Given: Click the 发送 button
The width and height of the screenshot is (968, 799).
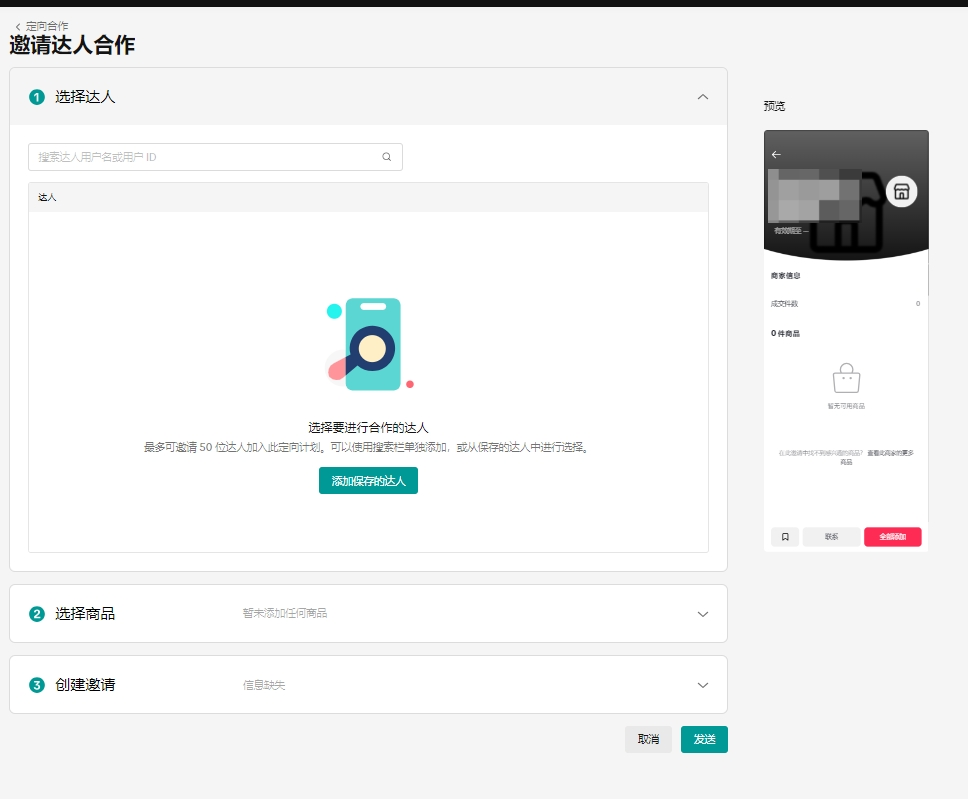Looking at the screenshot, I should tap(704, 739).
